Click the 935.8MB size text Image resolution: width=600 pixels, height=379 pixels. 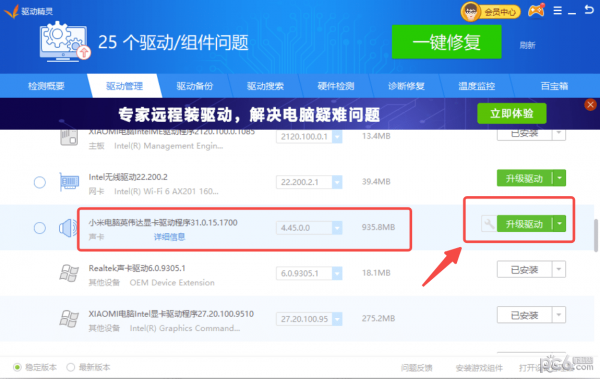pyautogui.click(x=378, y=227)
